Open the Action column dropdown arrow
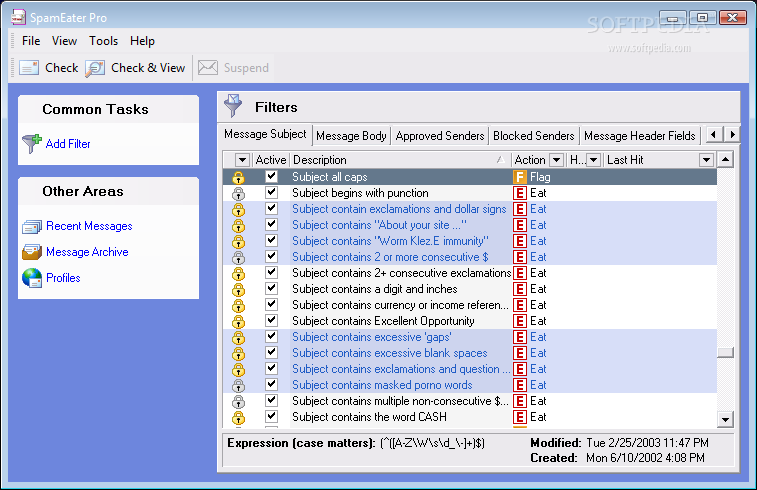The width and height of the screenshot is (757, 490). (x=557, y=160)
